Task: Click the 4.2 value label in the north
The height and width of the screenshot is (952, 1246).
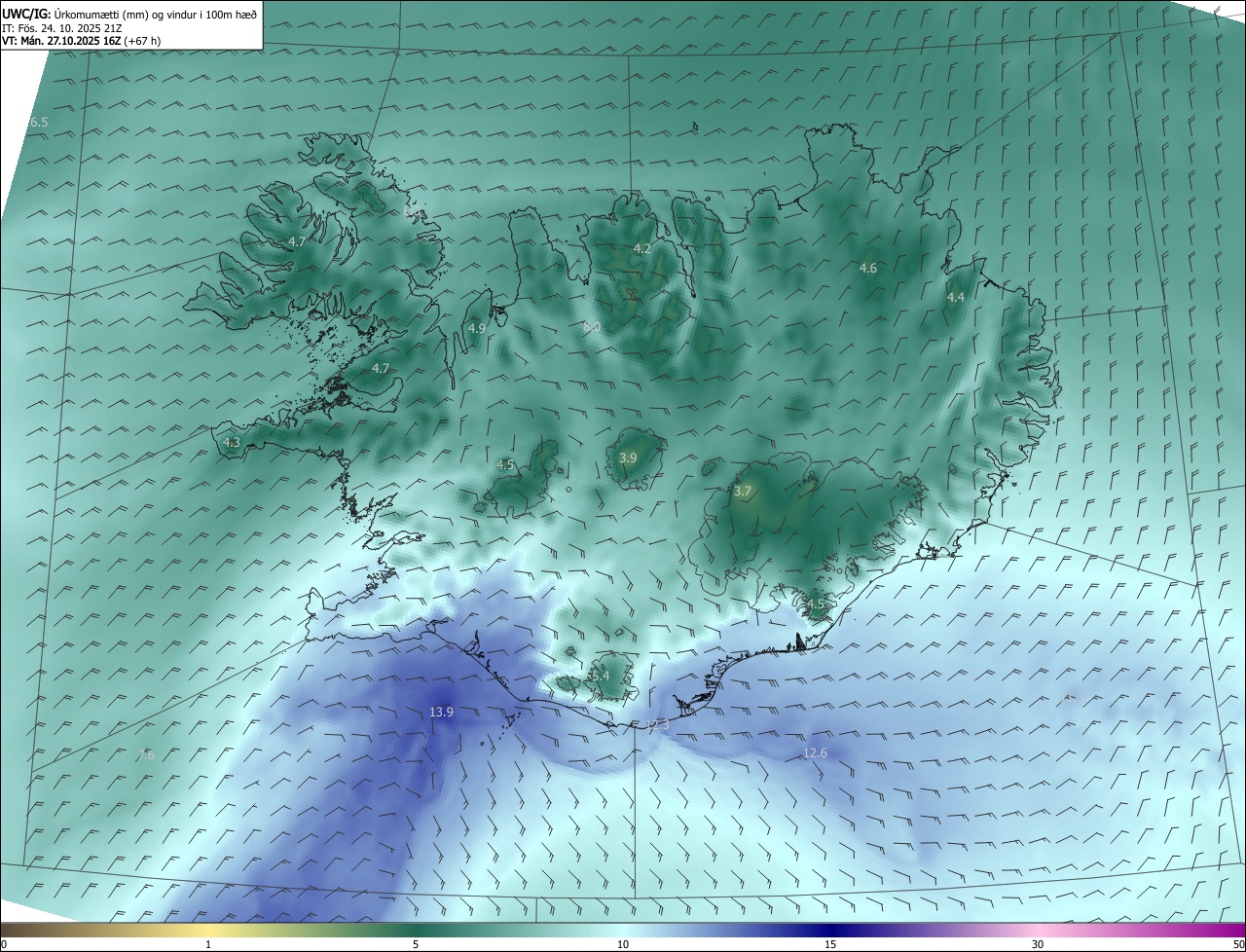Action: pyautogui.click(x=642, y=249)
